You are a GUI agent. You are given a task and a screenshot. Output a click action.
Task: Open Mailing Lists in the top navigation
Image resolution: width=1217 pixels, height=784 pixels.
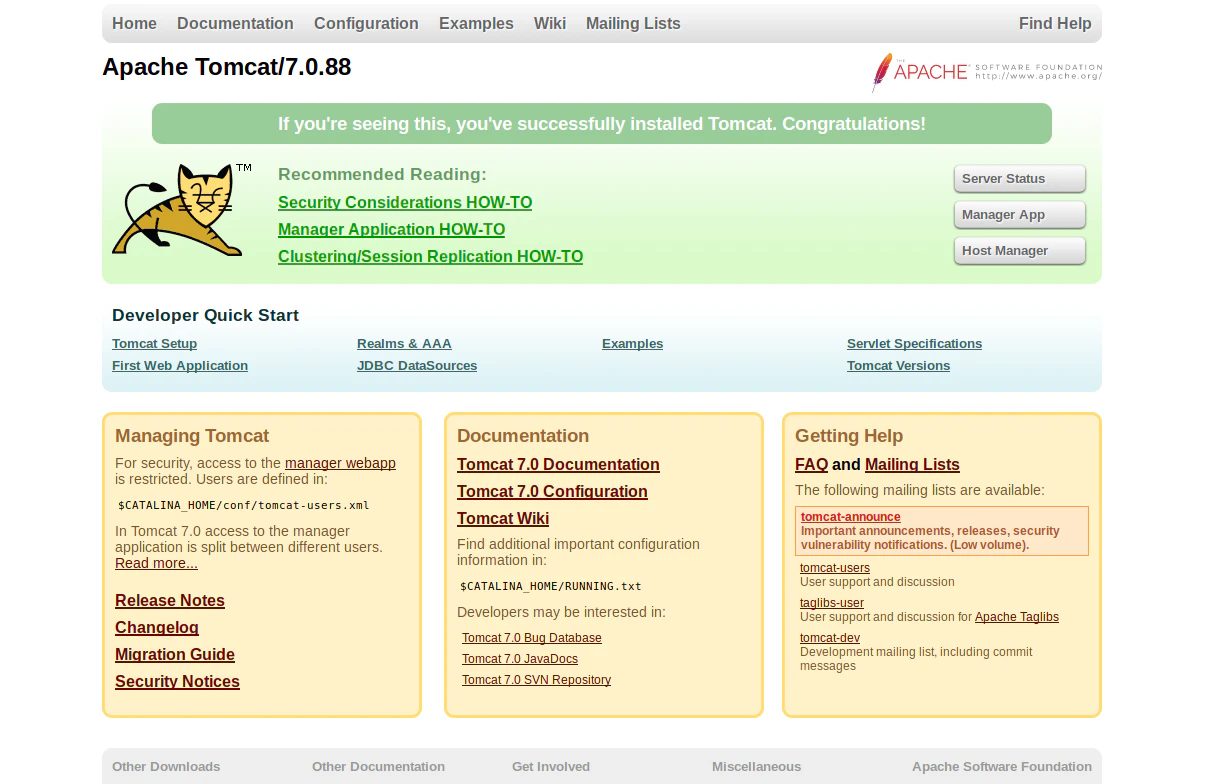(633, 23)
